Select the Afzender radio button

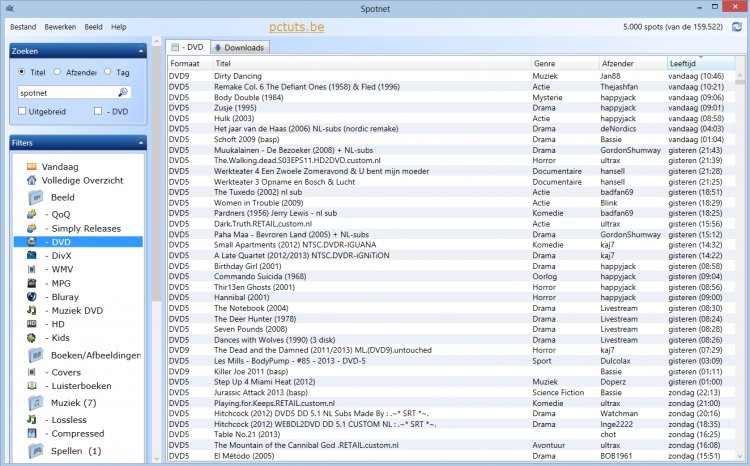pos(57,72)
